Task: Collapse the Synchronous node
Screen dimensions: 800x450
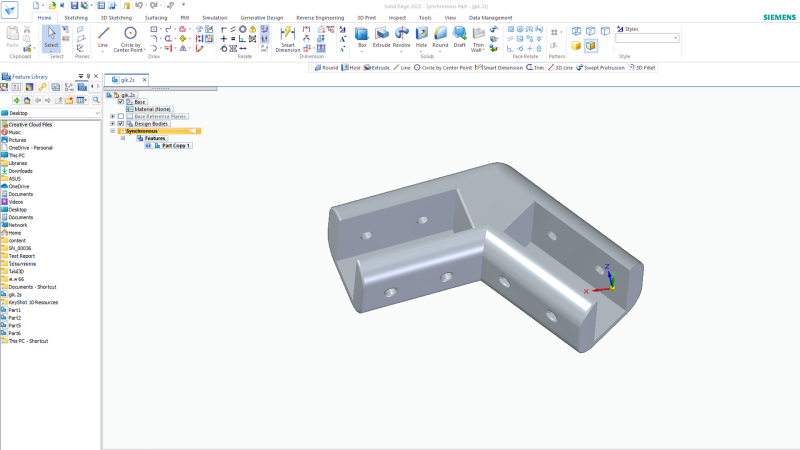Action: point(113,131)
